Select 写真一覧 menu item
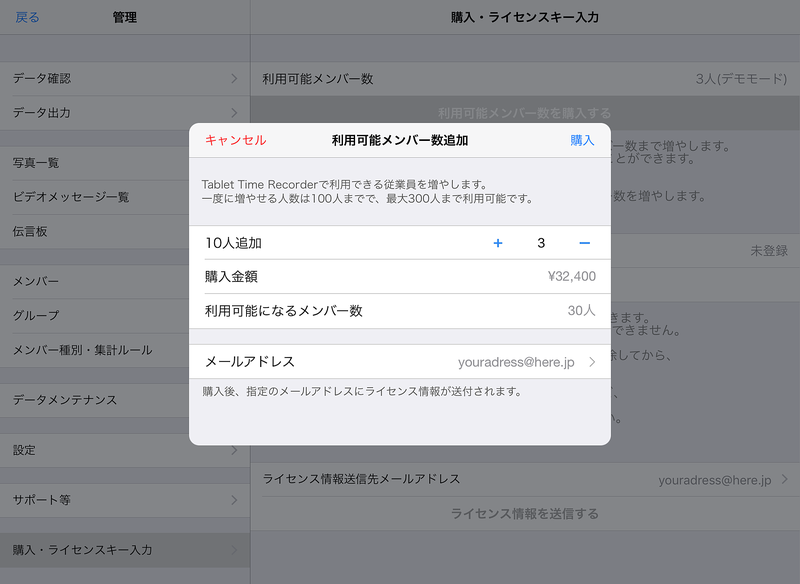Screen dimensions: 800x584 point(36,162)
